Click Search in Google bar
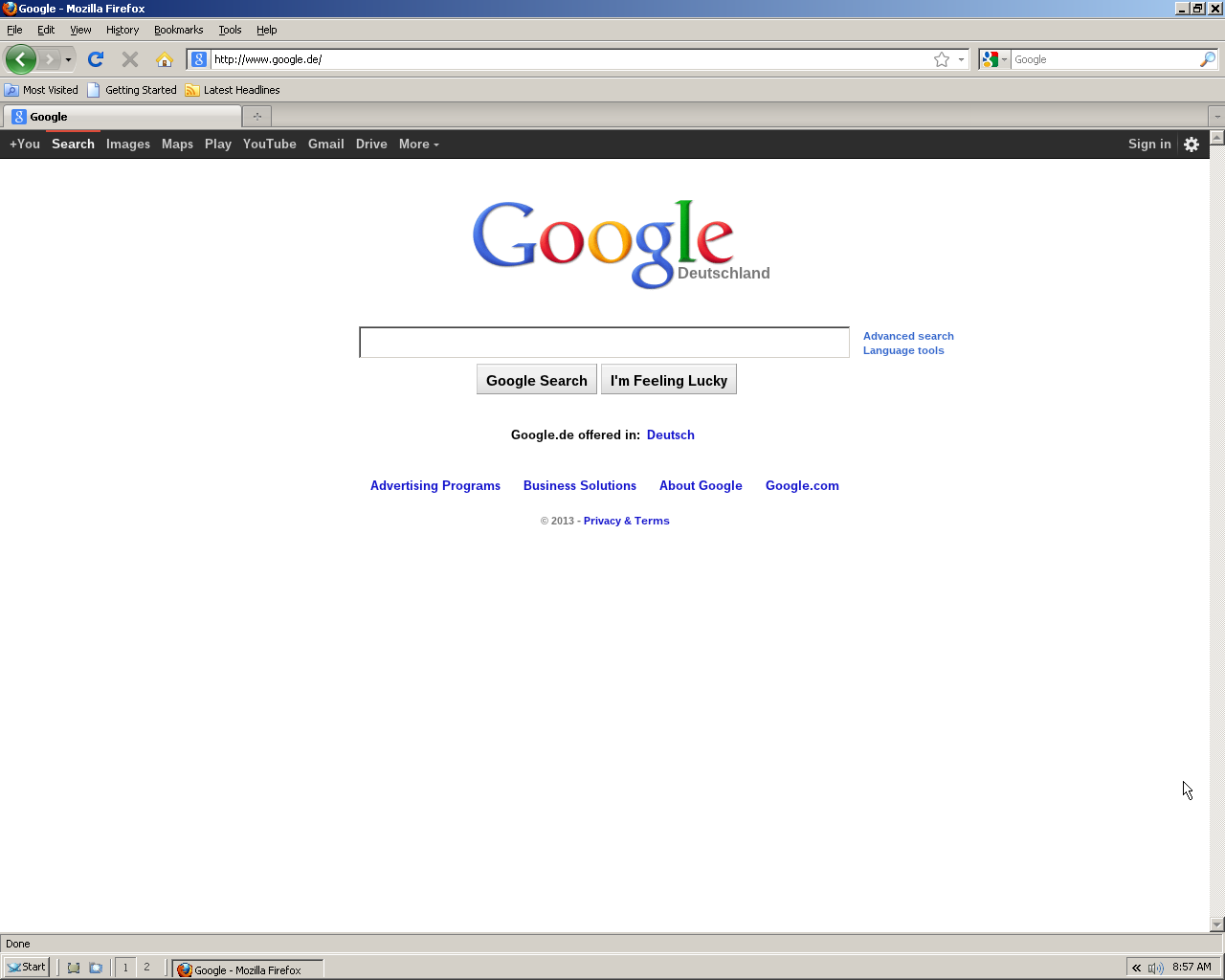1225x980 pixels. [x=73, y=144]
